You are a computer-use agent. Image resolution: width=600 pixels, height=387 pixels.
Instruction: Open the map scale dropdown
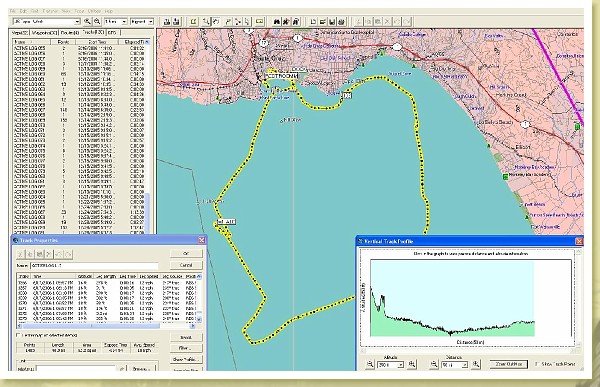[x=124, y=22]
